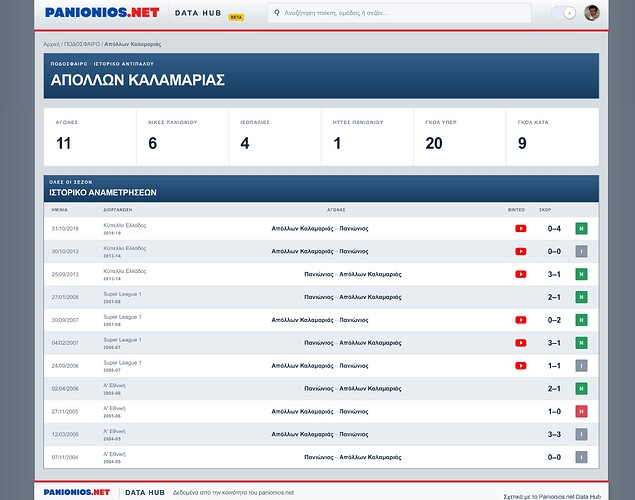
Task: Open the YouTube video for the 25/09/2013 match
Action: coord(520,274)
